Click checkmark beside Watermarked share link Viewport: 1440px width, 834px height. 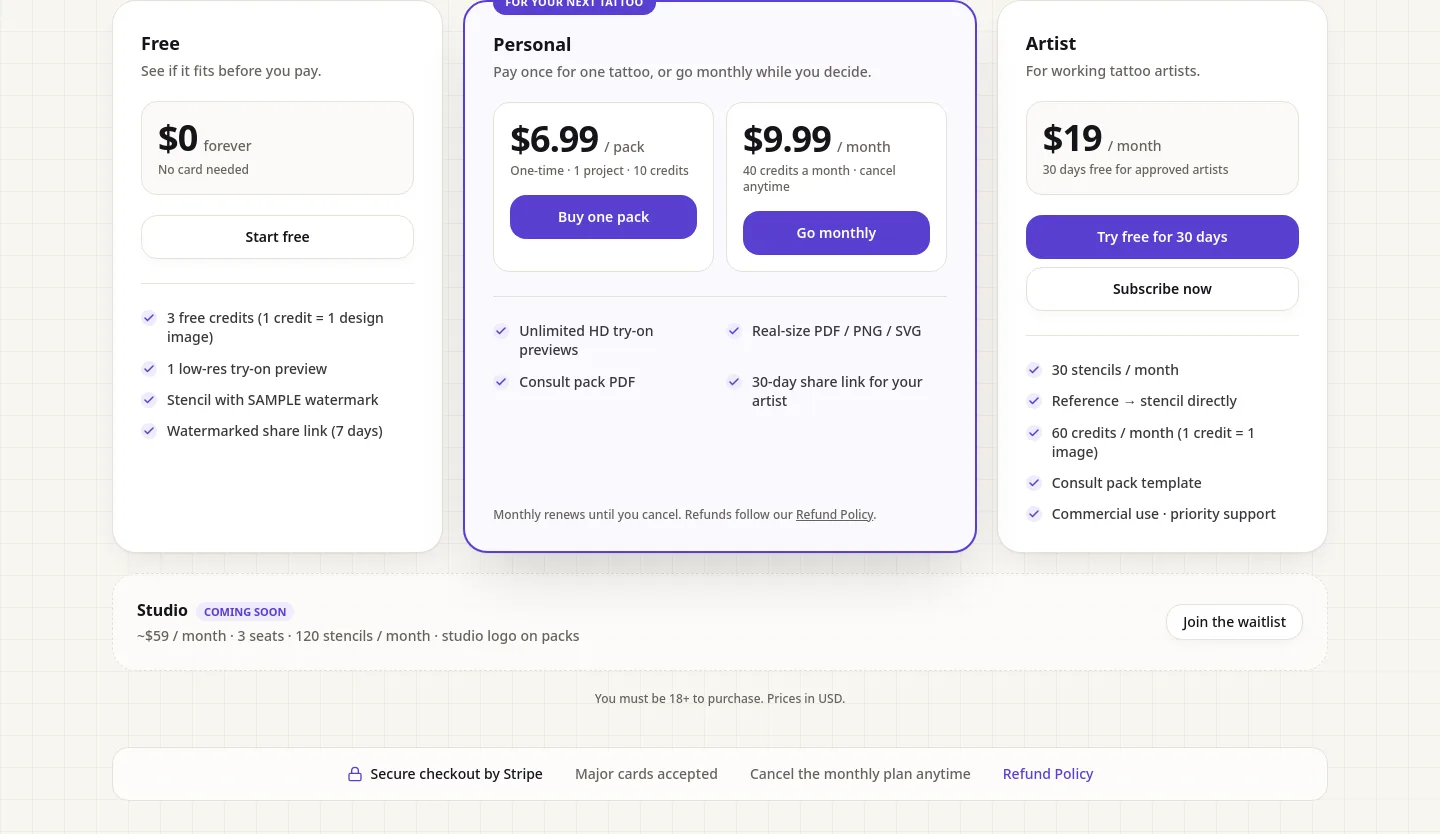click(x=149, y=431)
